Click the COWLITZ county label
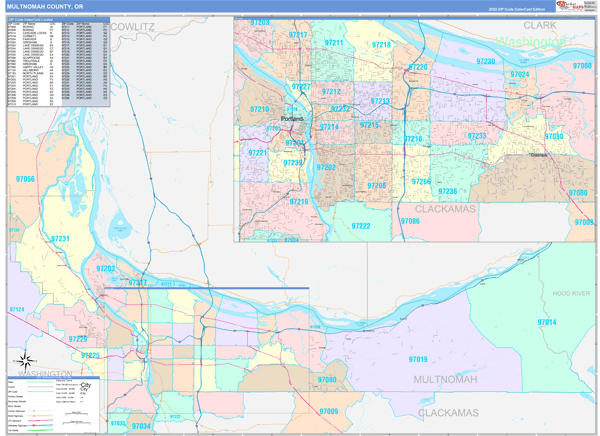600x436 pixels. [x=135, y=28]
